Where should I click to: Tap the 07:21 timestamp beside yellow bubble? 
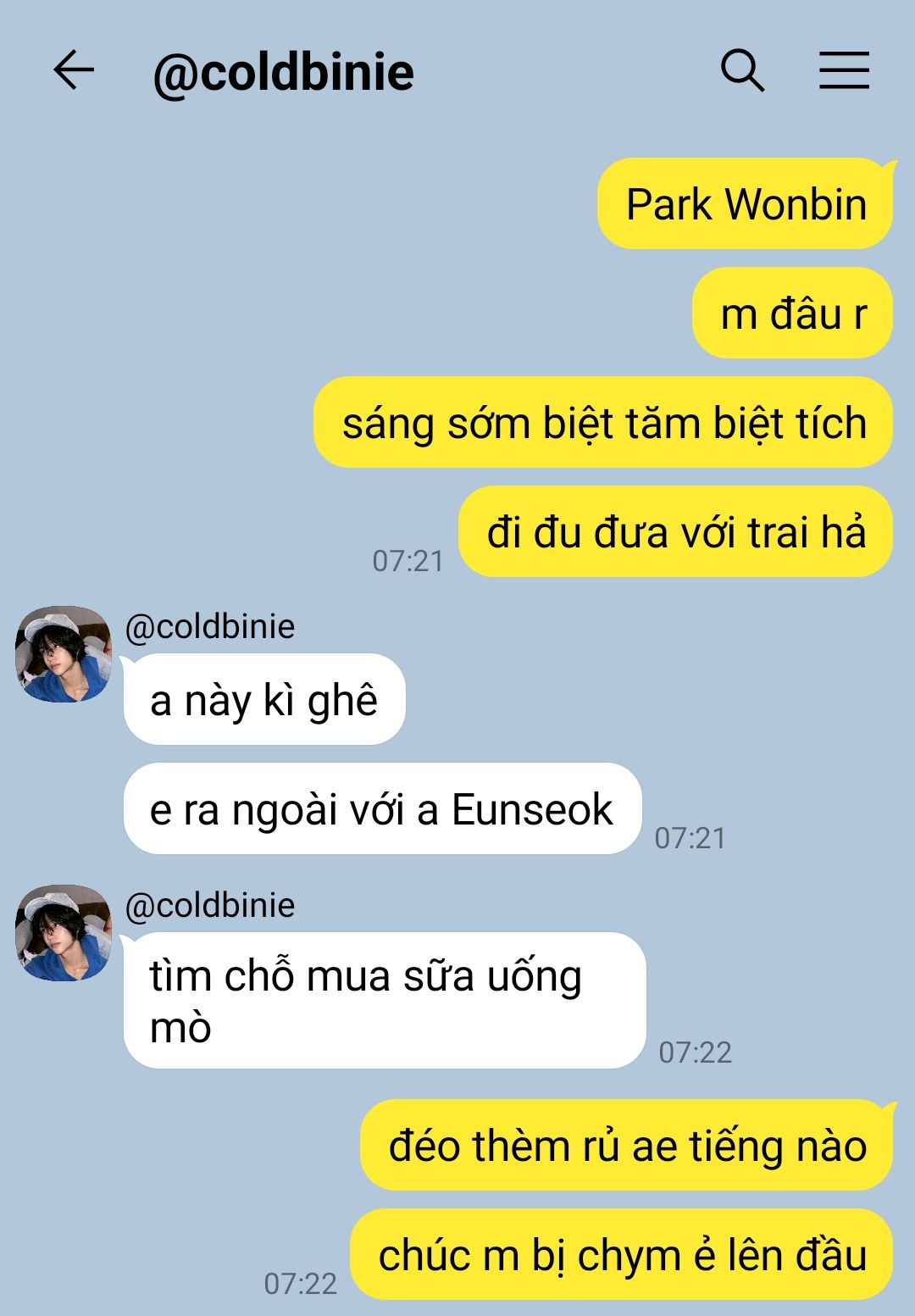click(x=408, y=561)
